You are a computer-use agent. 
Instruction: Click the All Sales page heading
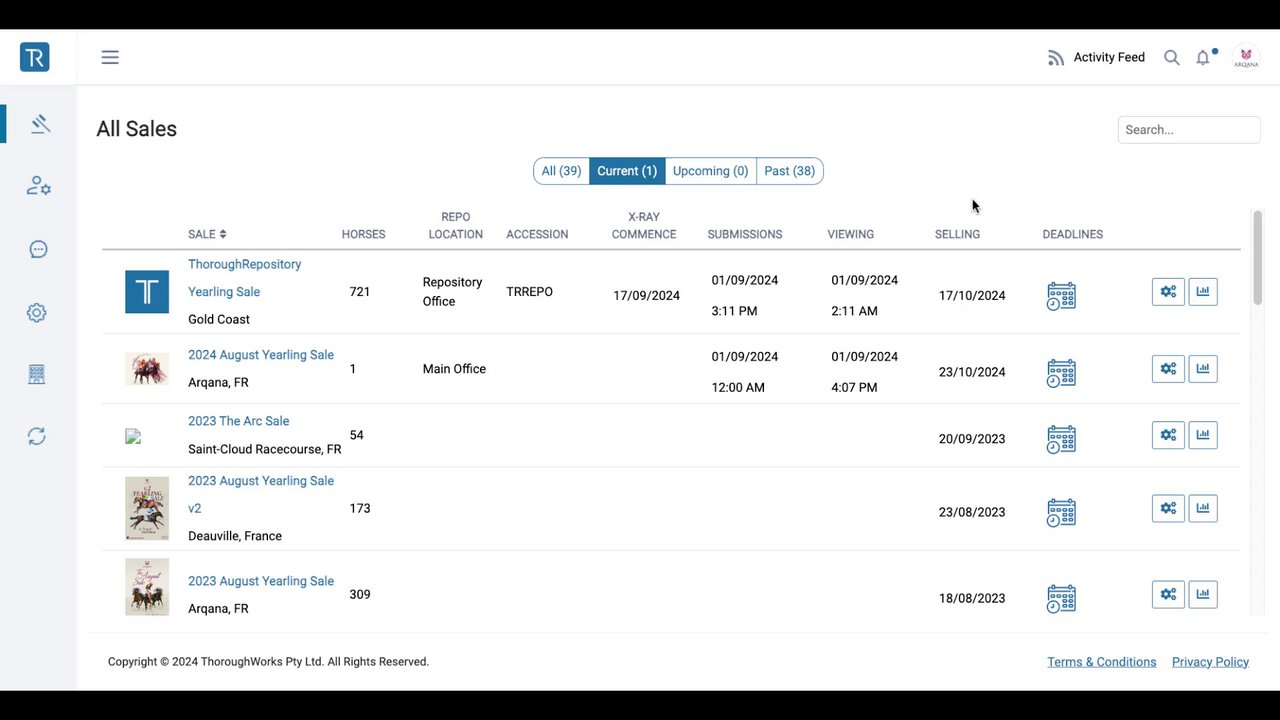[136, 129]
